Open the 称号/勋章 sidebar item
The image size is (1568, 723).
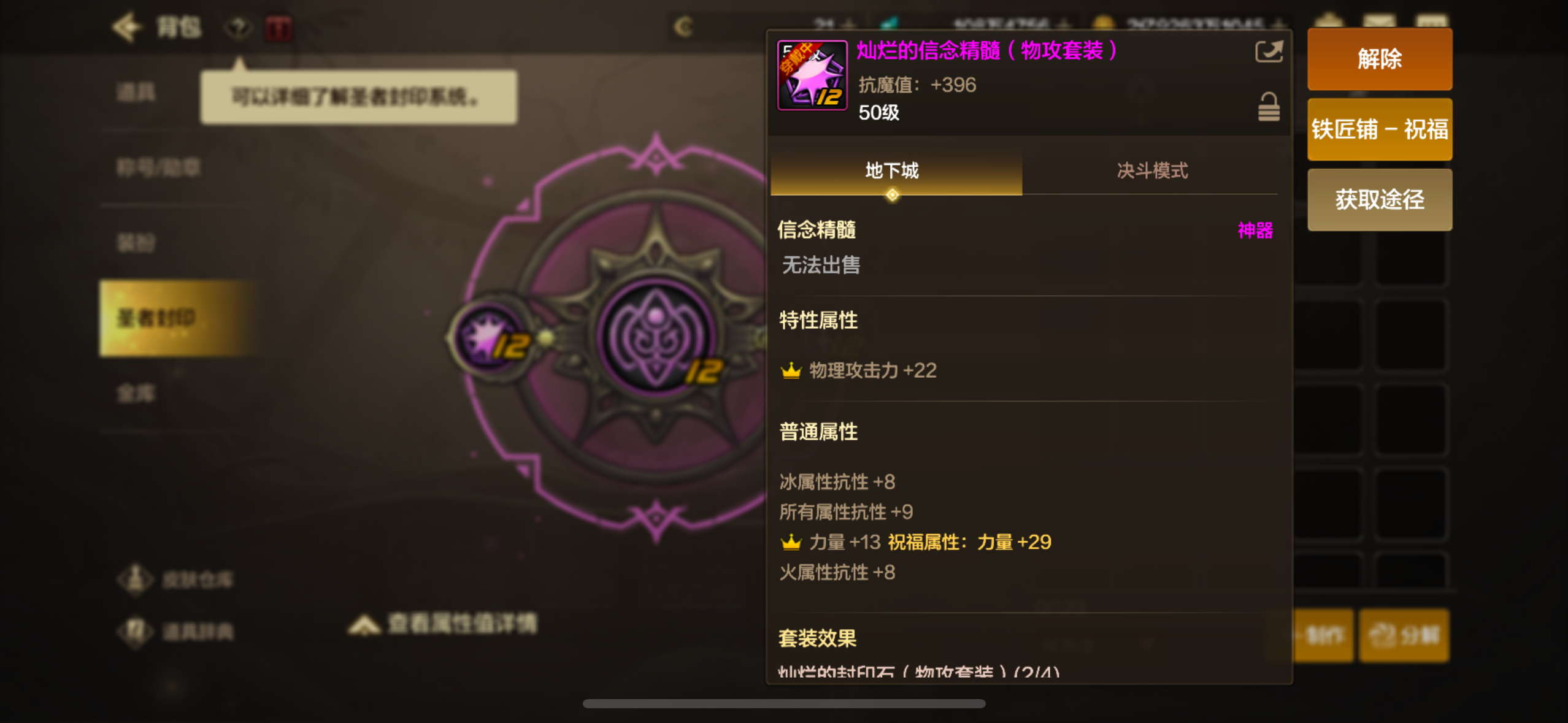[x=158, y=167]
